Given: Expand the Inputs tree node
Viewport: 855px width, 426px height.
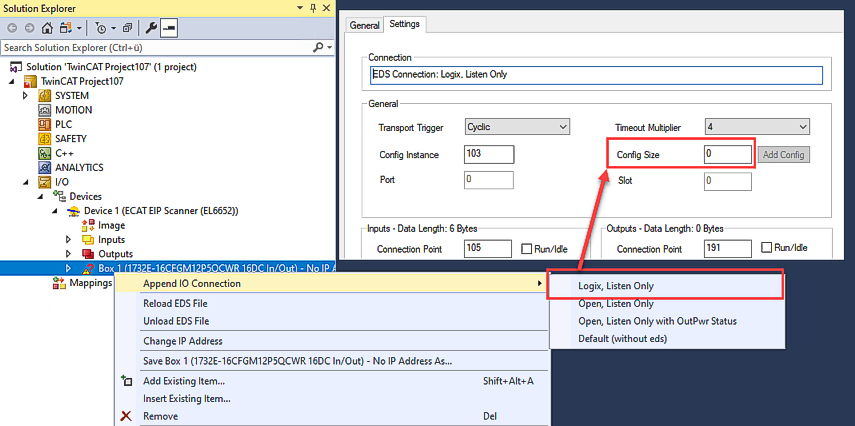Looking at the screenshot, I should click(x=68, y=239).
